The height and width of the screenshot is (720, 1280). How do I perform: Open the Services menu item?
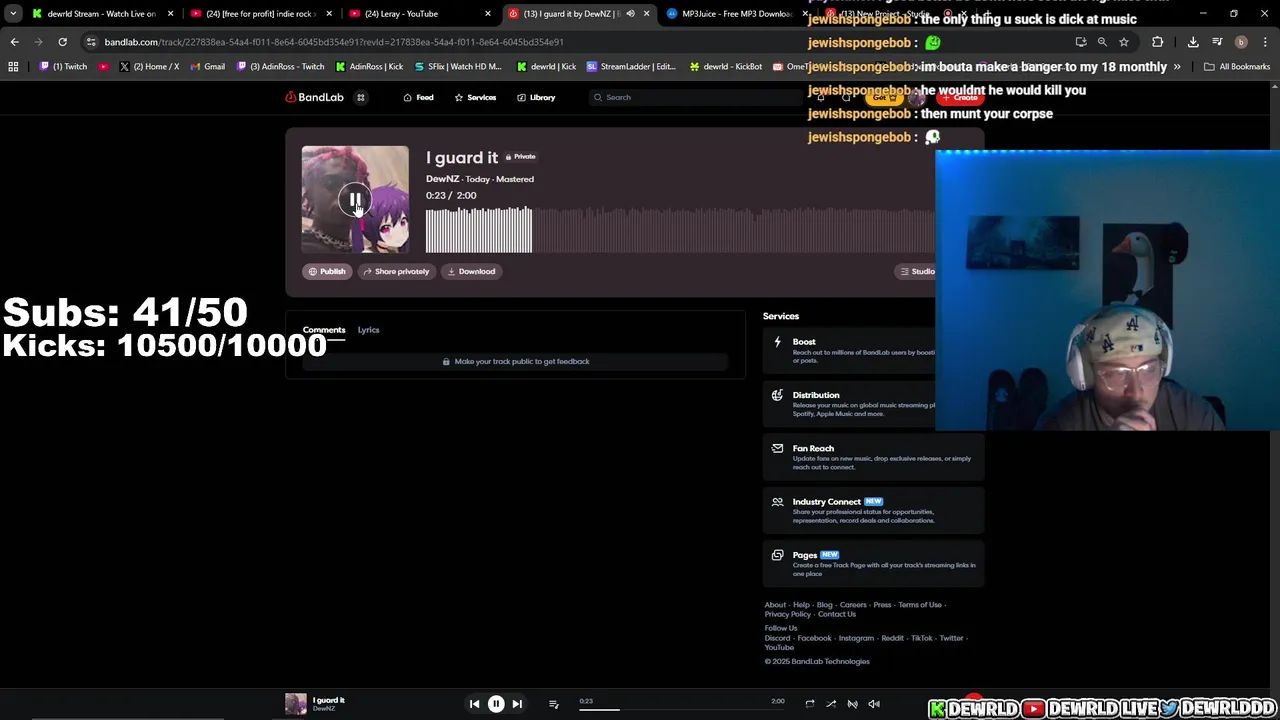(475, 97)
